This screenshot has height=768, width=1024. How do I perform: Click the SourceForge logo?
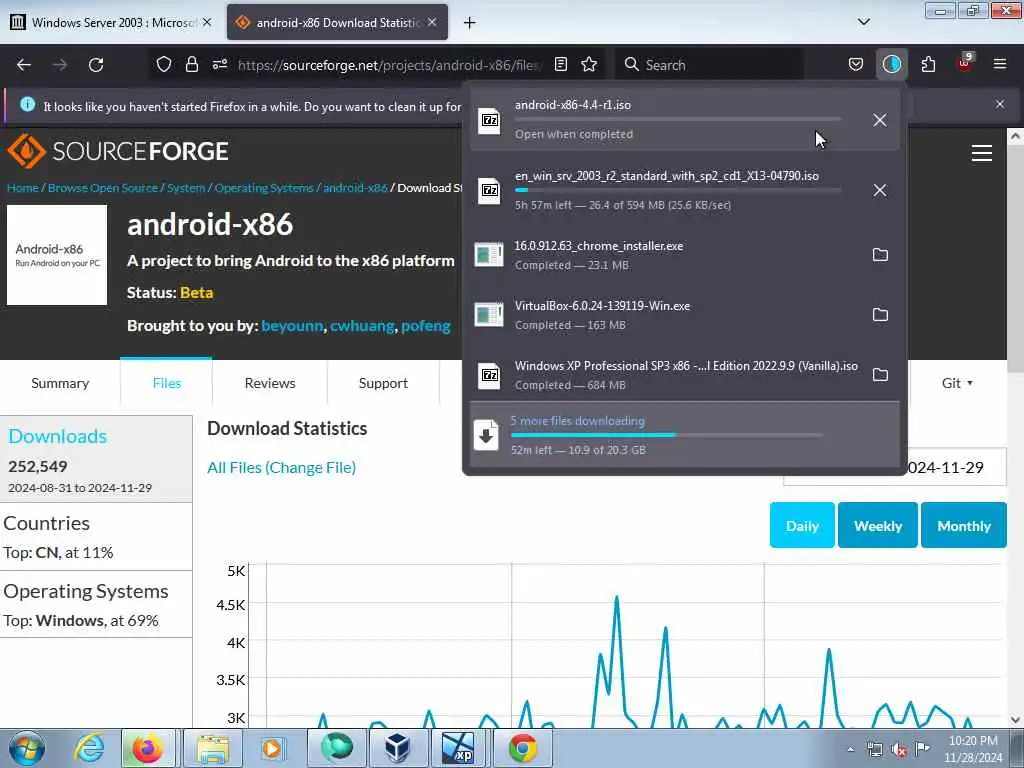[x=118, y=152]
